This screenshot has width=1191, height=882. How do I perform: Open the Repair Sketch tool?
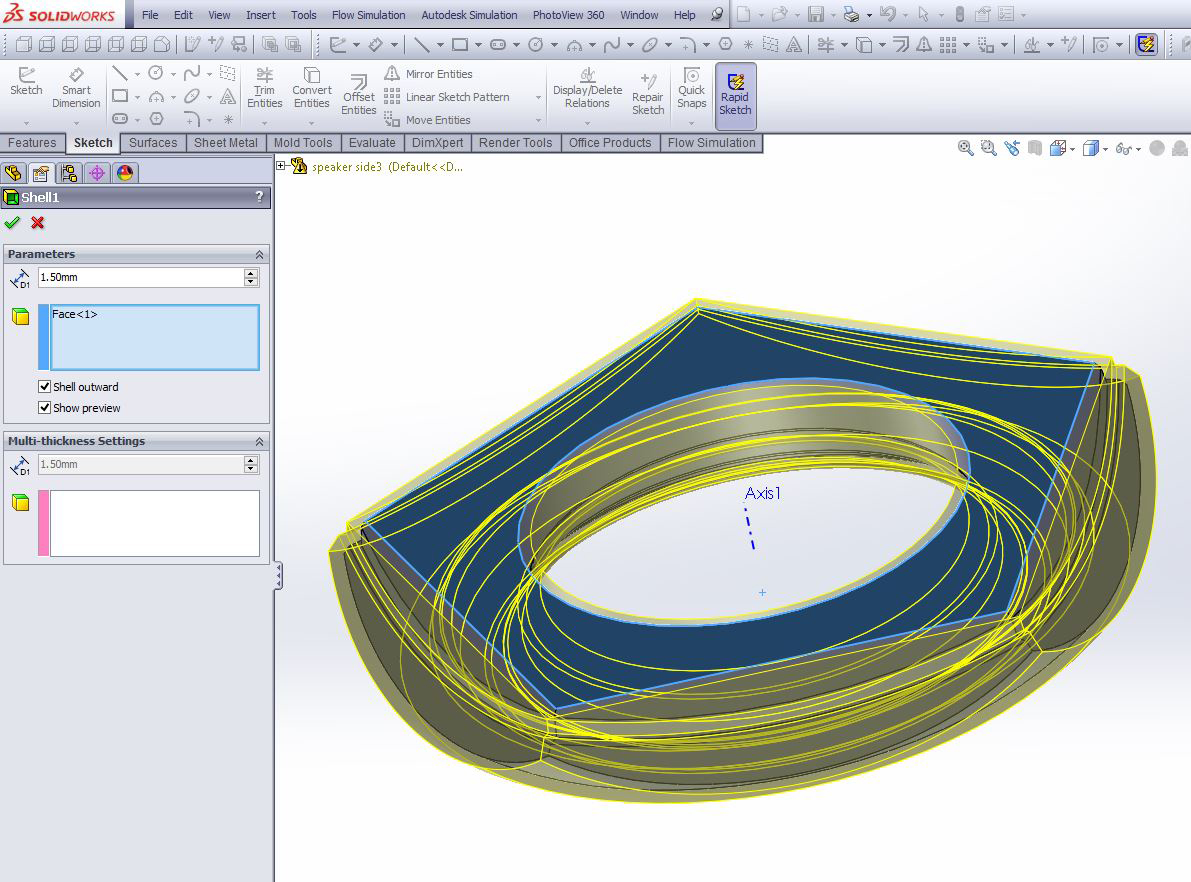[x=648, y=95]
